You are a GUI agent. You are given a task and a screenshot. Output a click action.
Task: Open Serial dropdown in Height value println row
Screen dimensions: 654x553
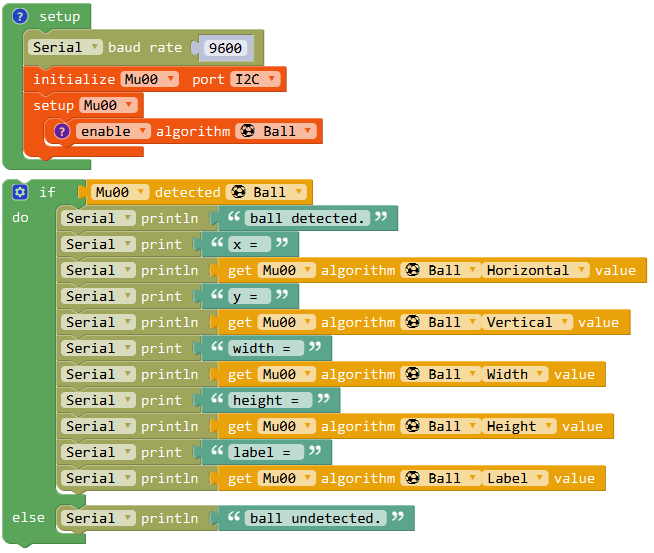[98, 426]
